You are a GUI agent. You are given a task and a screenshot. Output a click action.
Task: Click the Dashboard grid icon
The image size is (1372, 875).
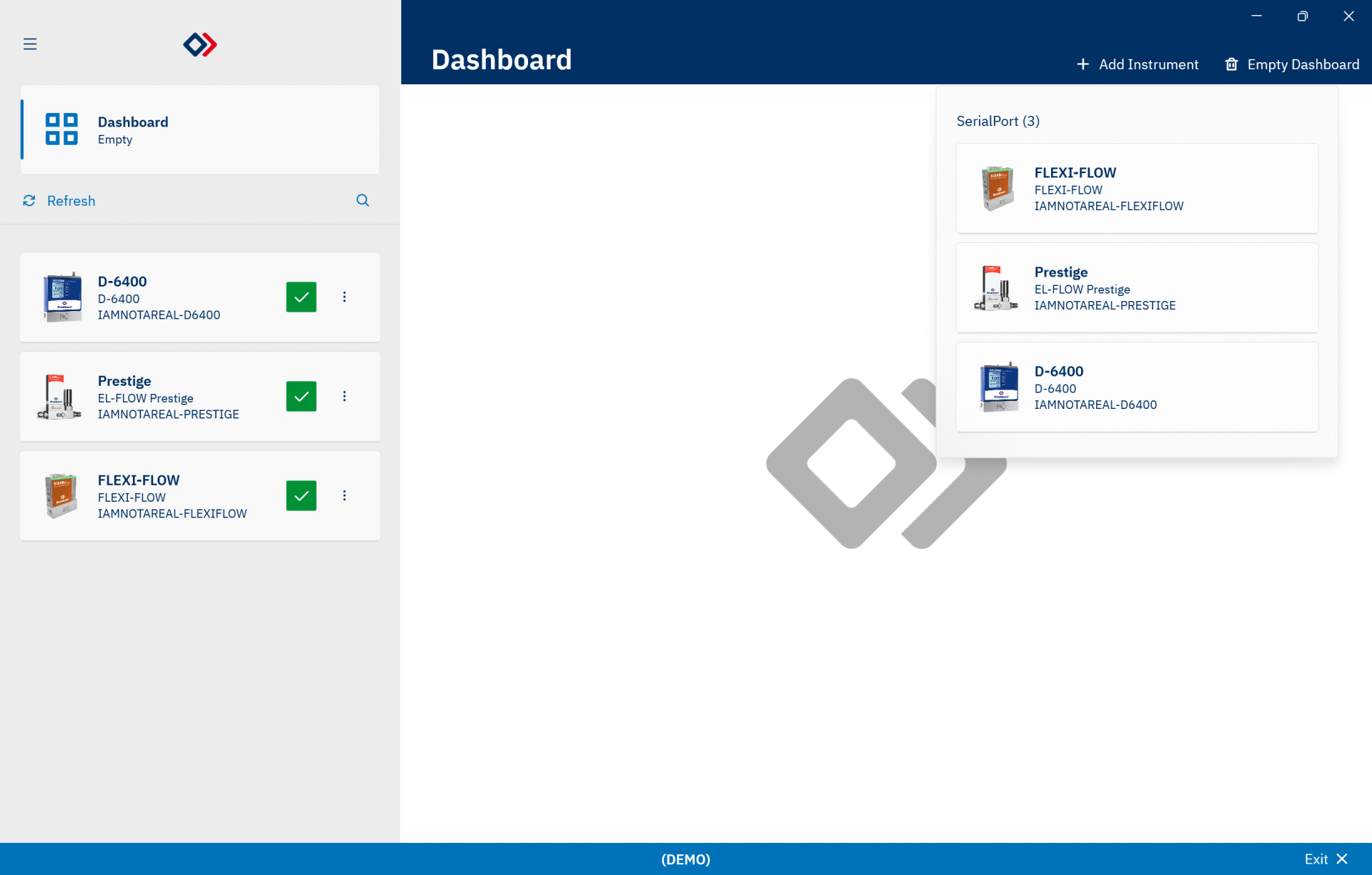click(61, 129)
